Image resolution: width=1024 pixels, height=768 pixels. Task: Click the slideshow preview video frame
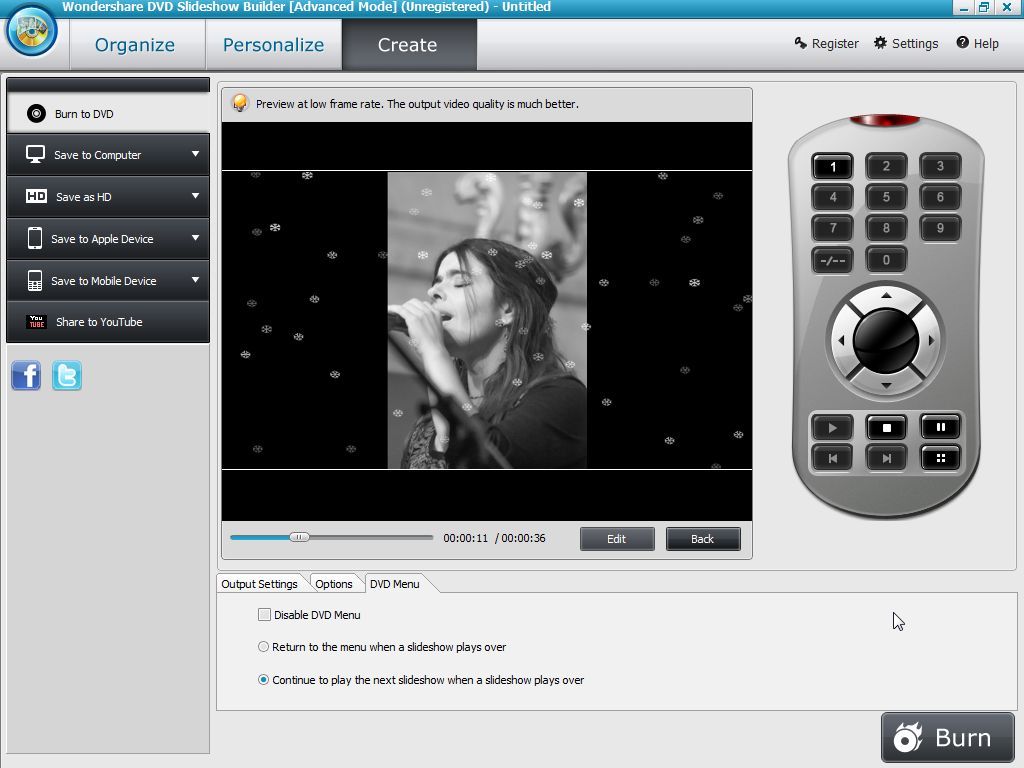click(487, 321)
